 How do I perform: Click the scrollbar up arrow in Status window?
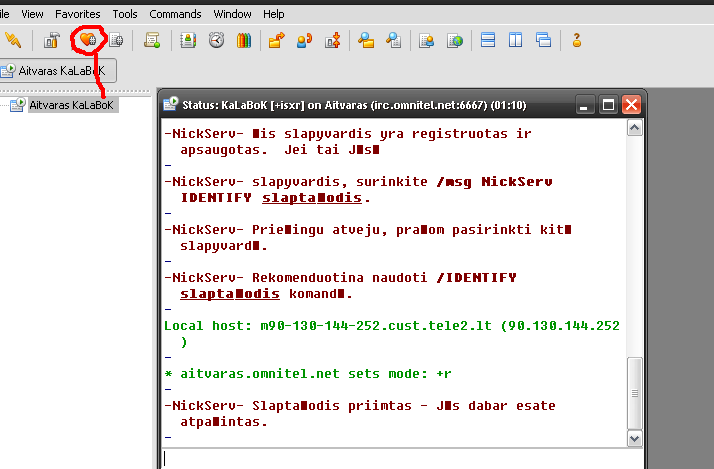coord(635,128)
